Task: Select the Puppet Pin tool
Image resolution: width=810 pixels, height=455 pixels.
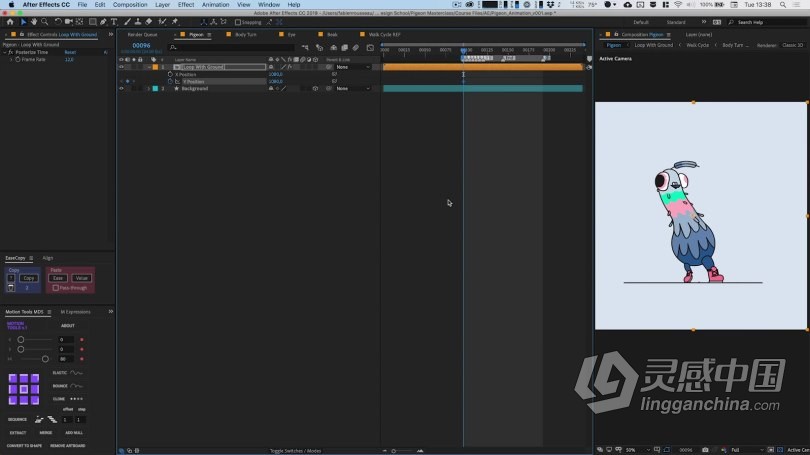Action: click(175, 22)
